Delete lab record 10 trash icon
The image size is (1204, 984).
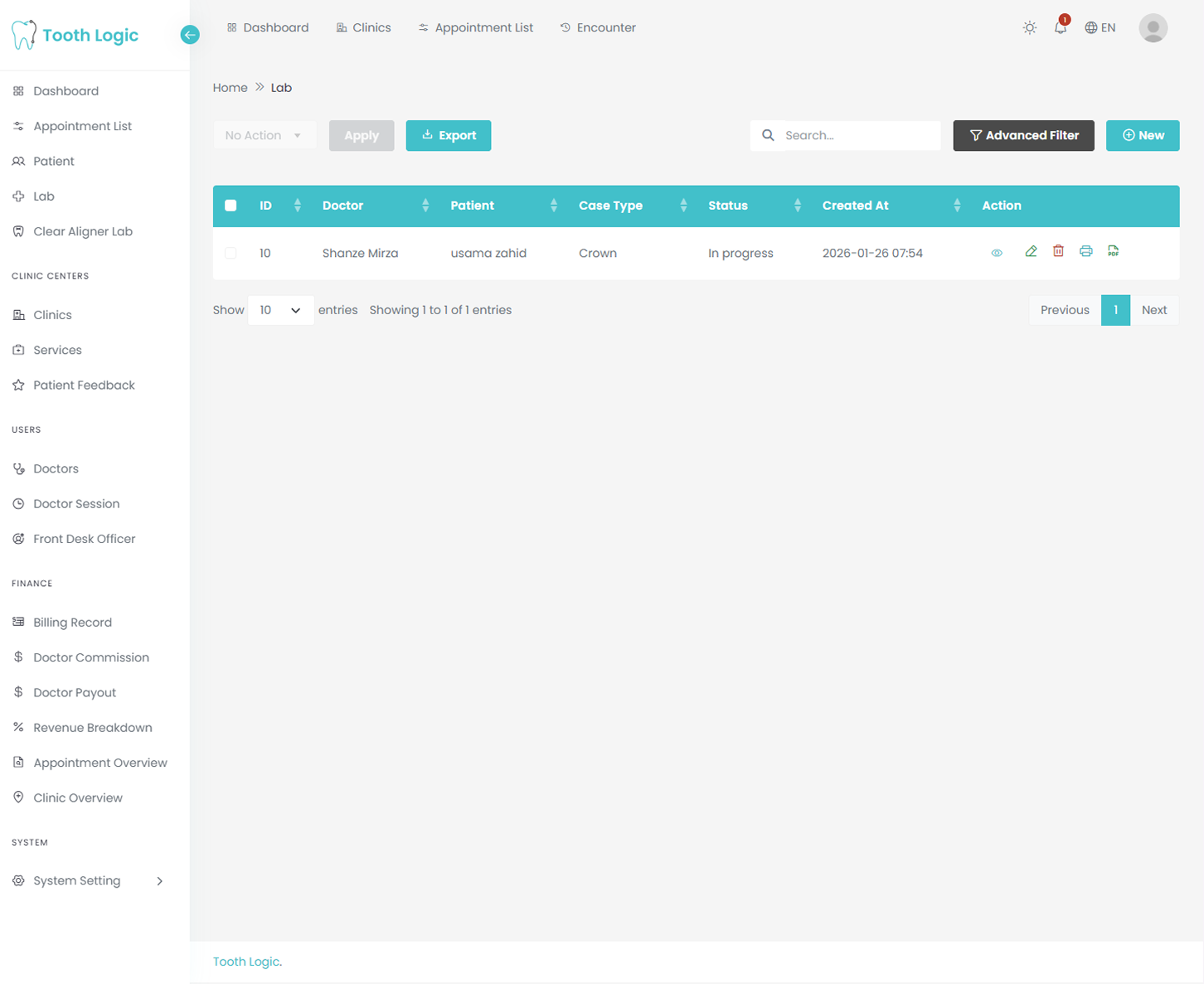tap(1058, 251)
